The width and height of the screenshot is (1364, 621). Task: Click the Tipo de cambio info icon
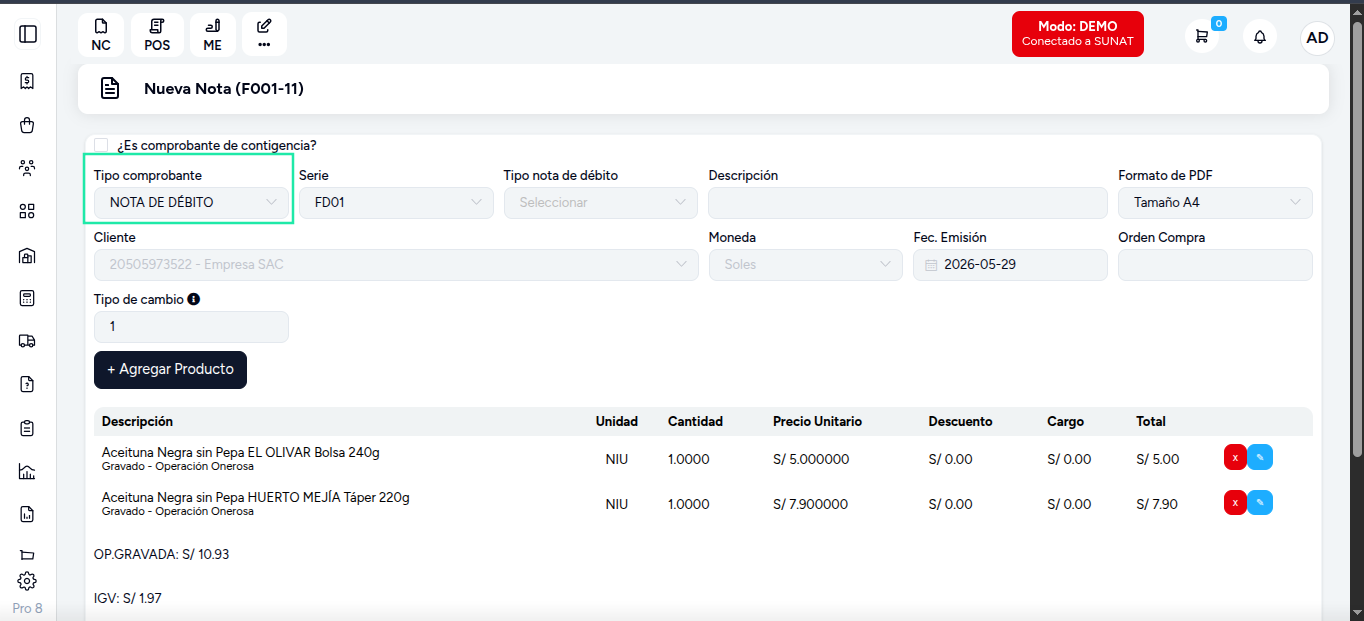[194, 299]
